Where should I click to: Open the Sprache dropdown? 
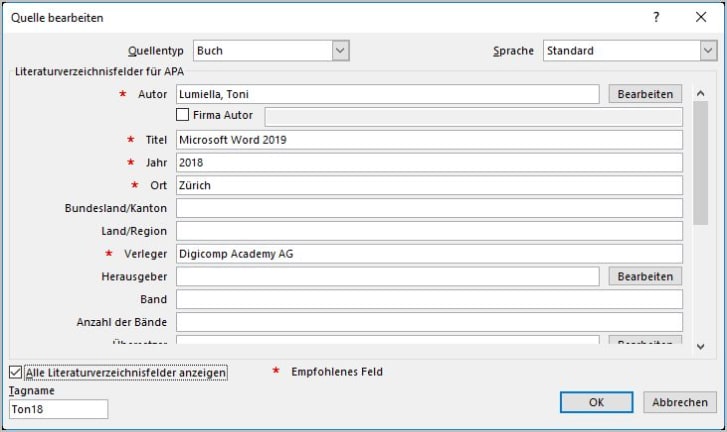(x=708, y=51)
